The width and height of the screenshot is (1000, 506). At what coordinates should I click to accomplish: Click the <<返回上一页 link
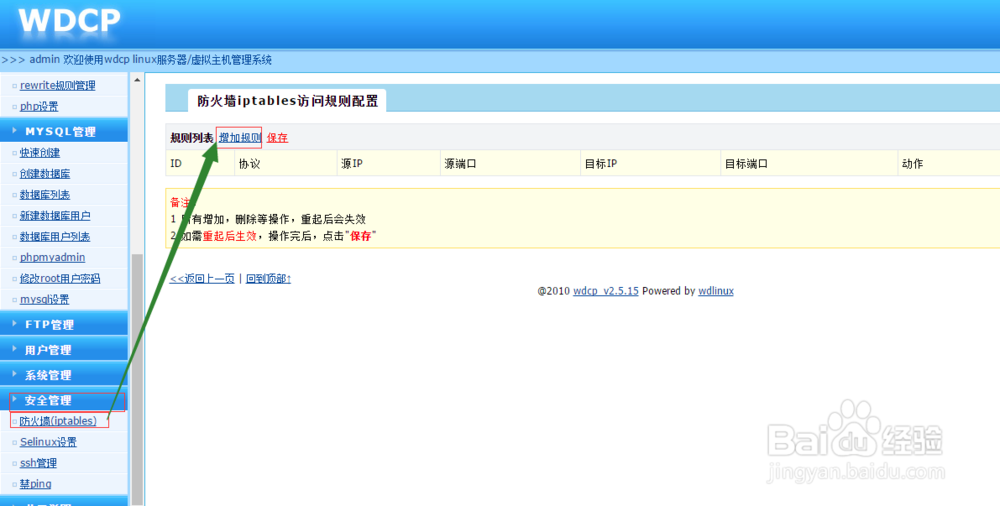coord(202,278)
